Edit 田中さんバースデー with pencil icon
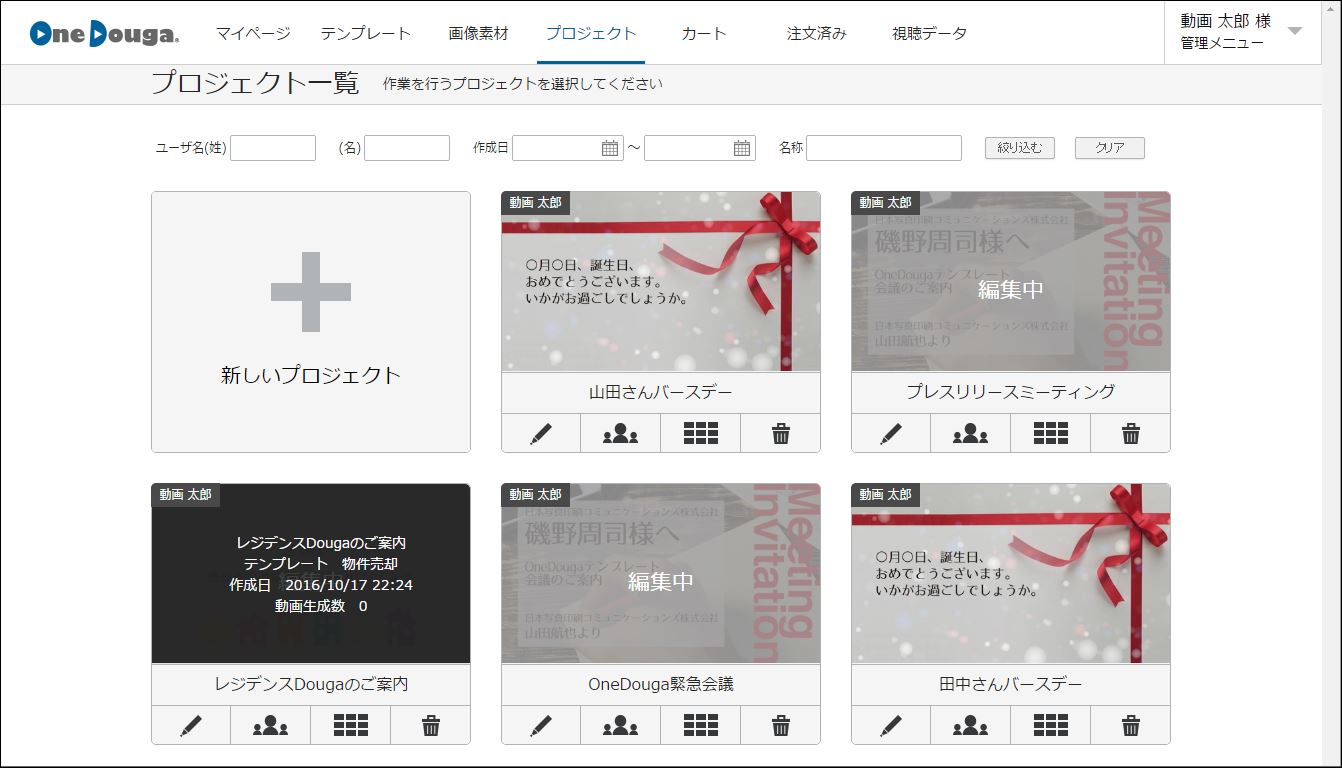Viewport: 1342px width, 768px height. click(891, 726)
